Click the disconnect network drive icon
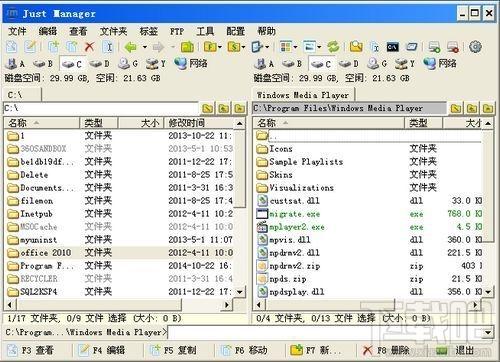 [x=453, y=47]
